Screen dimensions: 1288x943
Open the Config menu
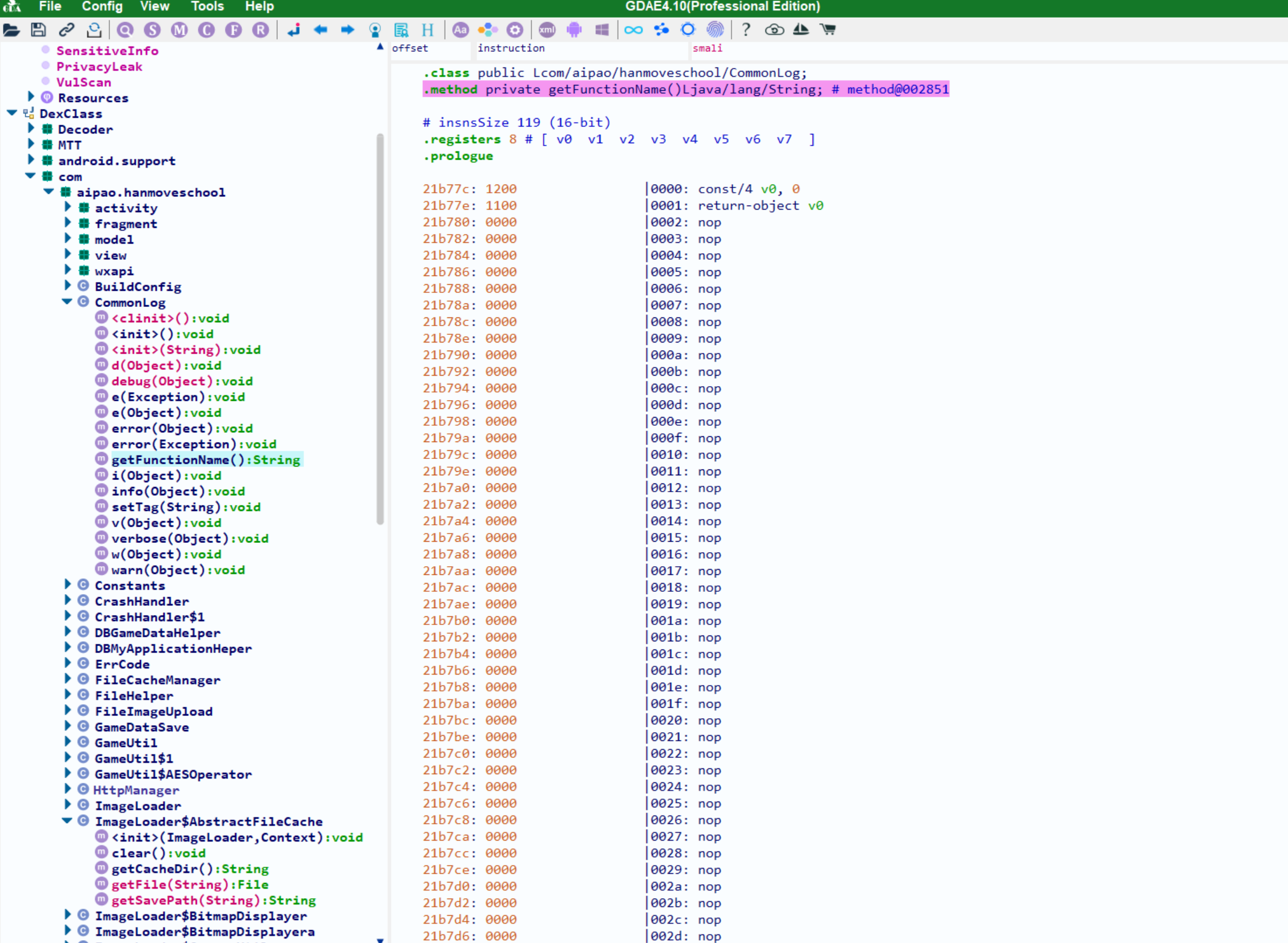(x=102, y=6)
